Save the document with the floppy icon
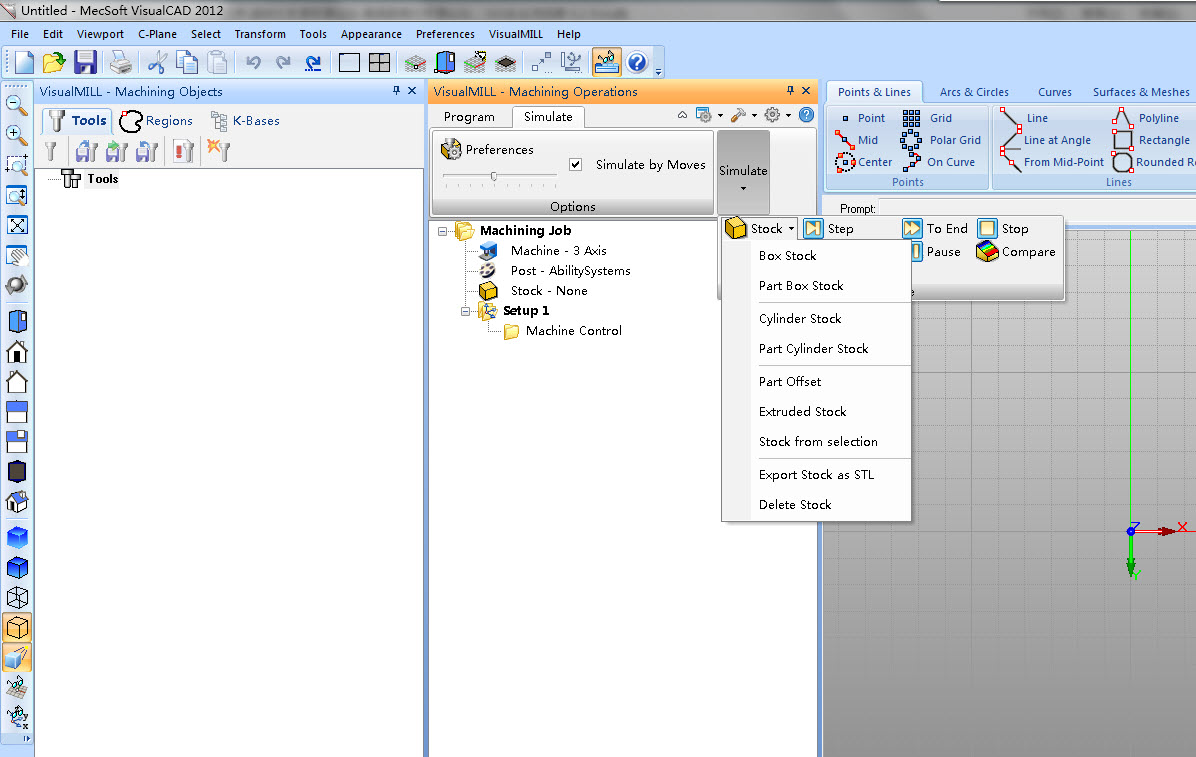This screenshot has width=1196, height=757. 85,62
